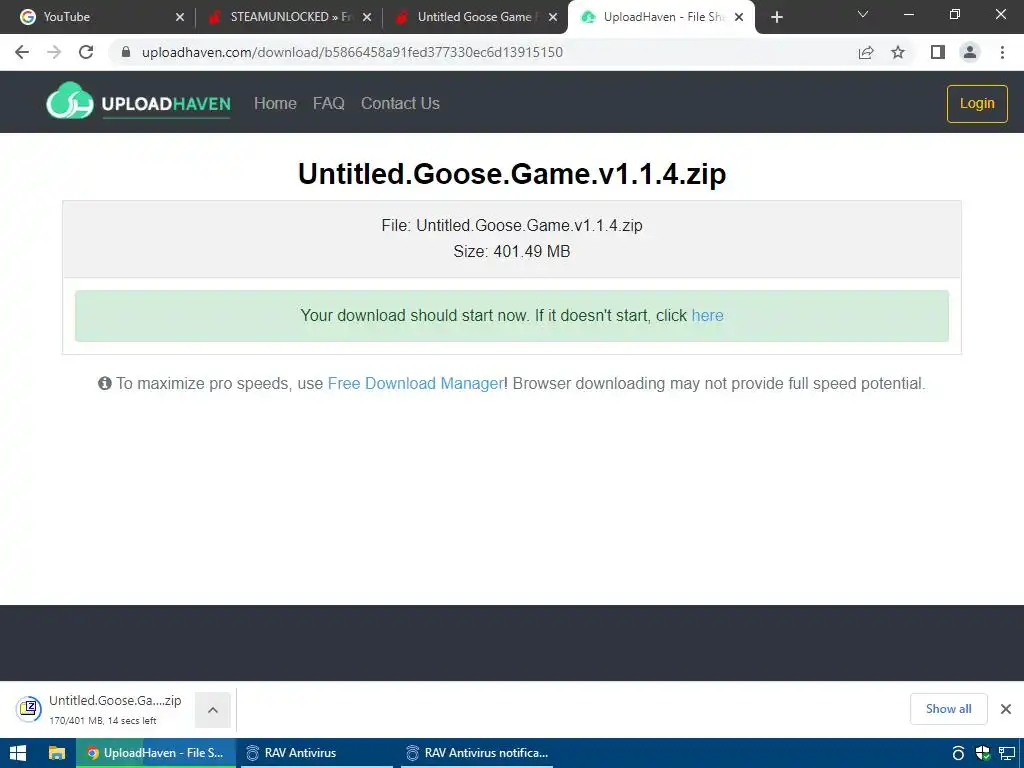Click Show all downloads

(x=948, y=709)
